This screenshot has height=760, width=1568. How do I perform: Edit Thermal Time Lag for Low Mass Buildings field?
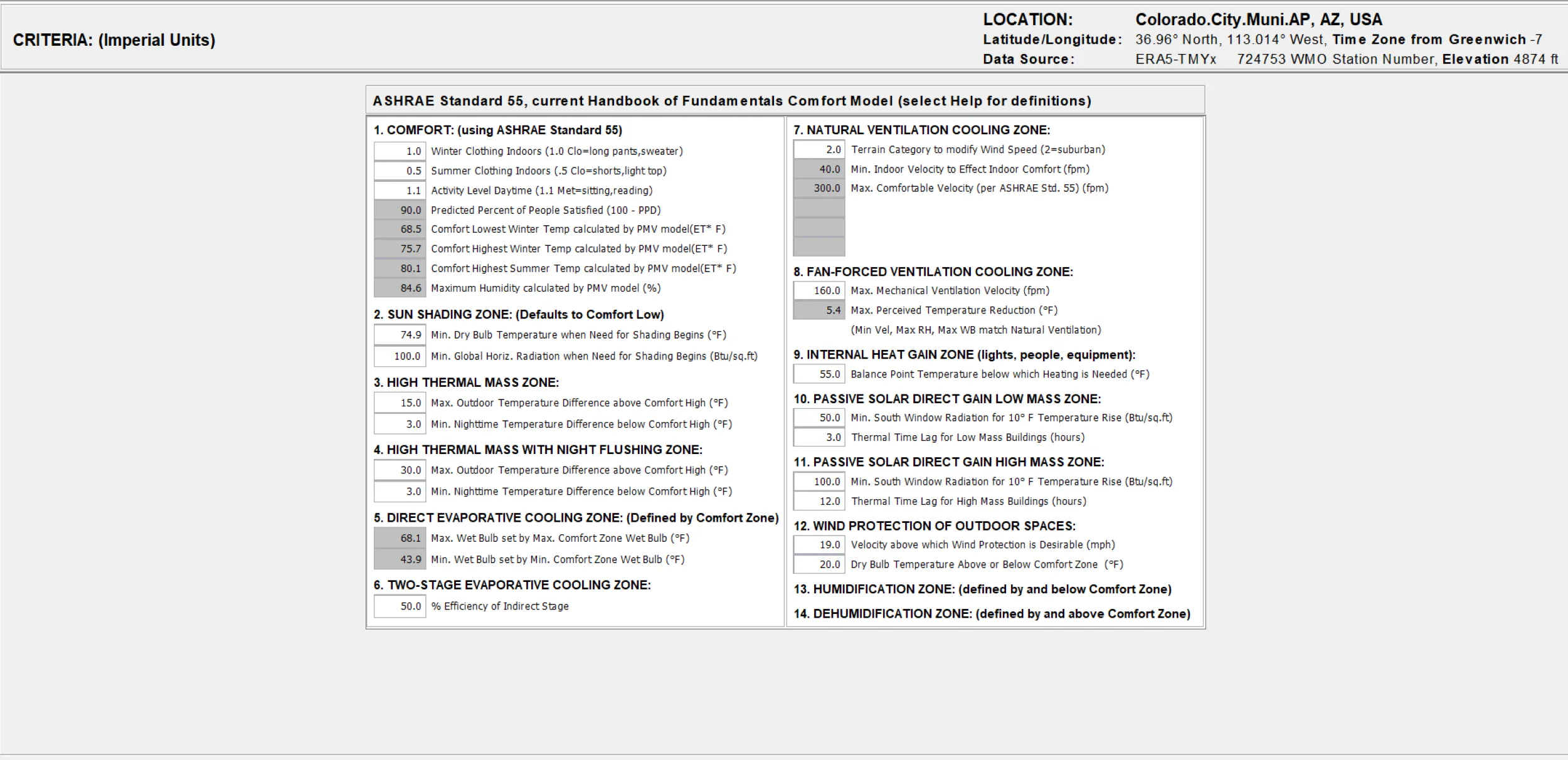(x=819, y=437)
